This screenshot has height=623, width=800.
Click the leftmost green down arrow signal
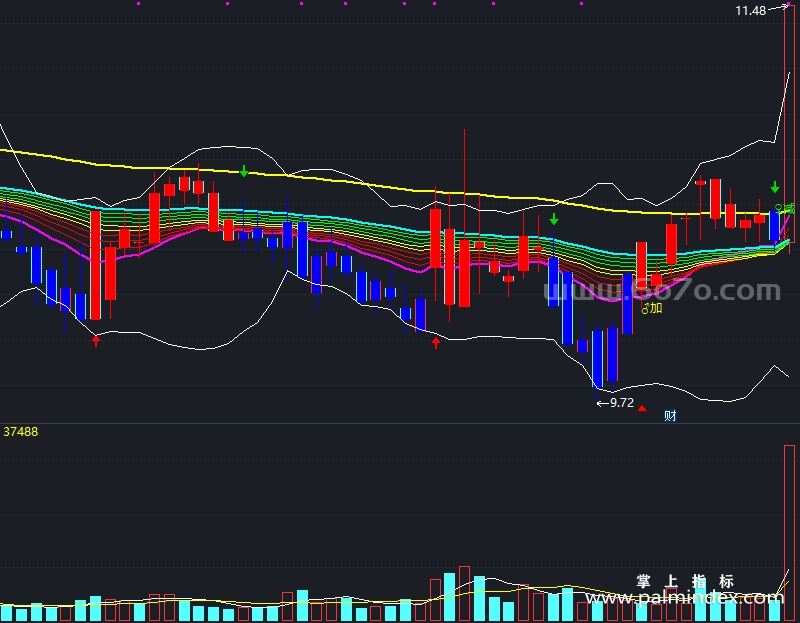244,171
